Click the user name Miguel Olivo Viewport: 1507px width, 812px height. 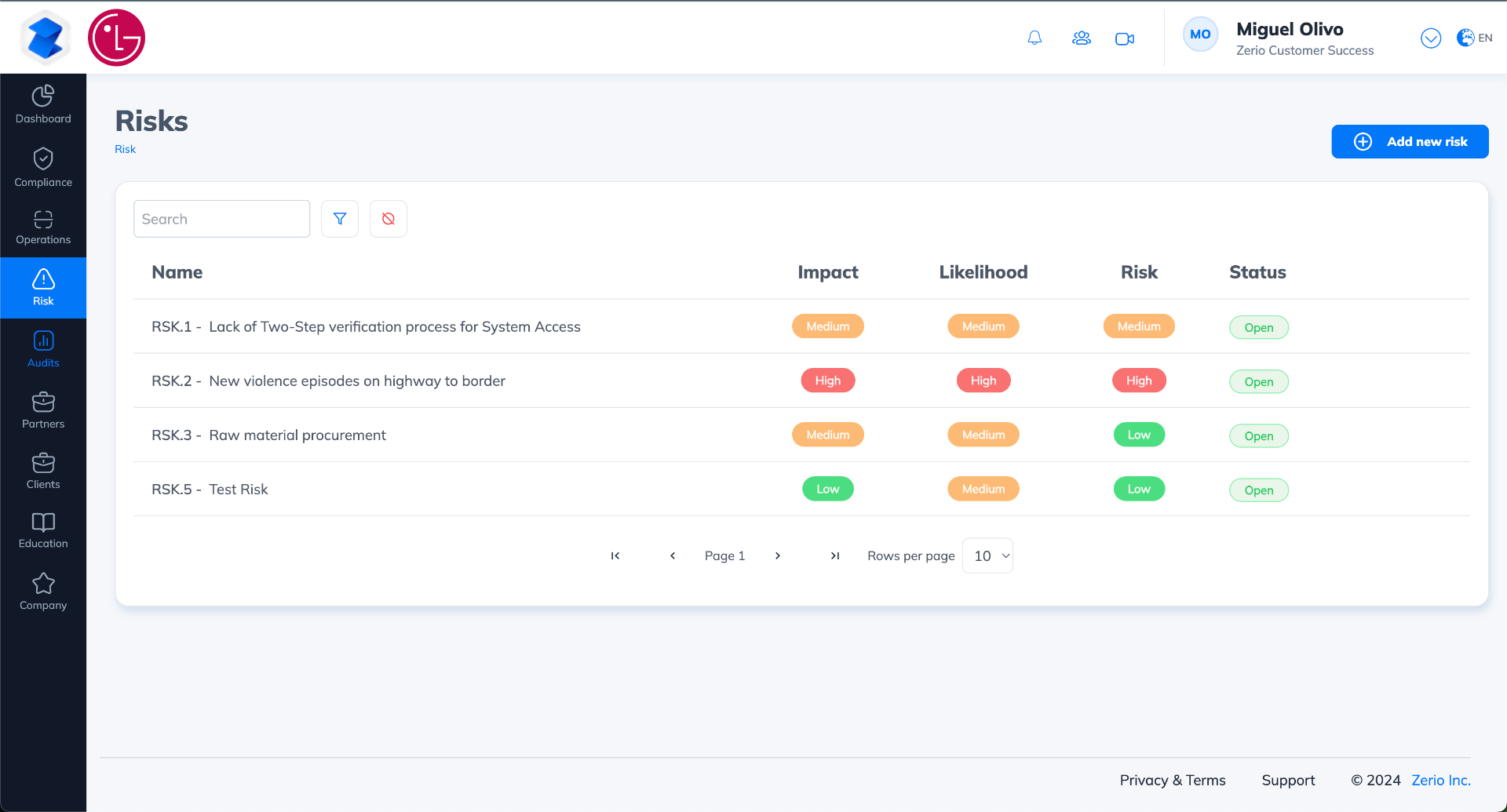point(1290,29)
